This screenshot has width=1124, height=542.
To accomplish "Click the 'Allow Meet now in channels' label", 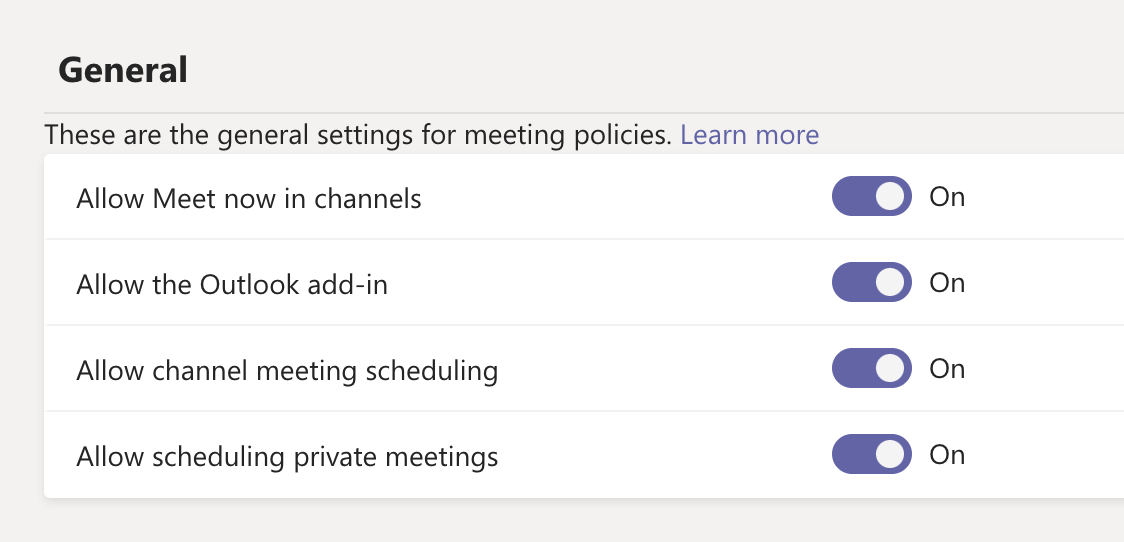I will click(248, 199).
